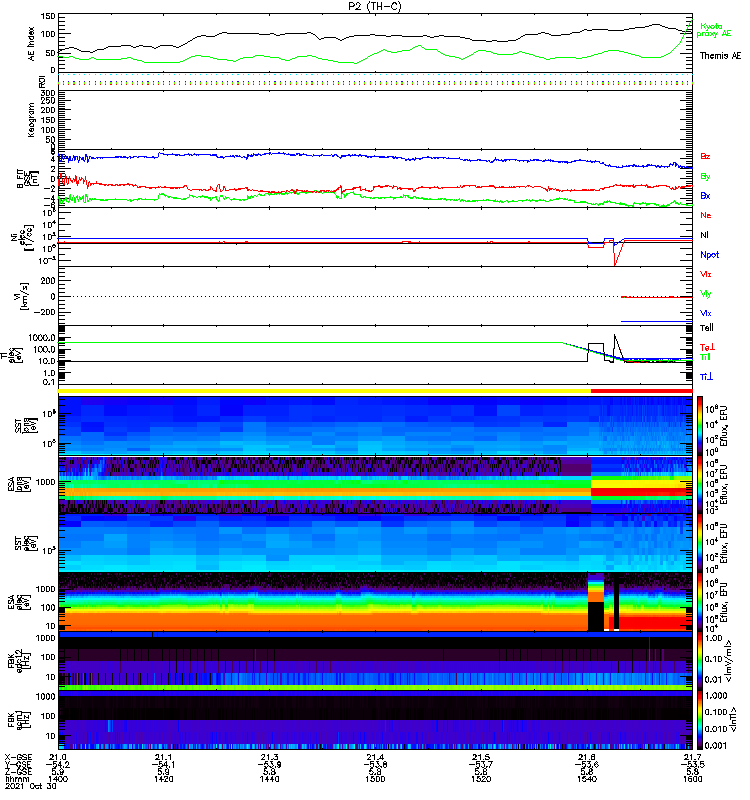
Task: Click the red Vi velocity legend label
Action: click(706, 274)
